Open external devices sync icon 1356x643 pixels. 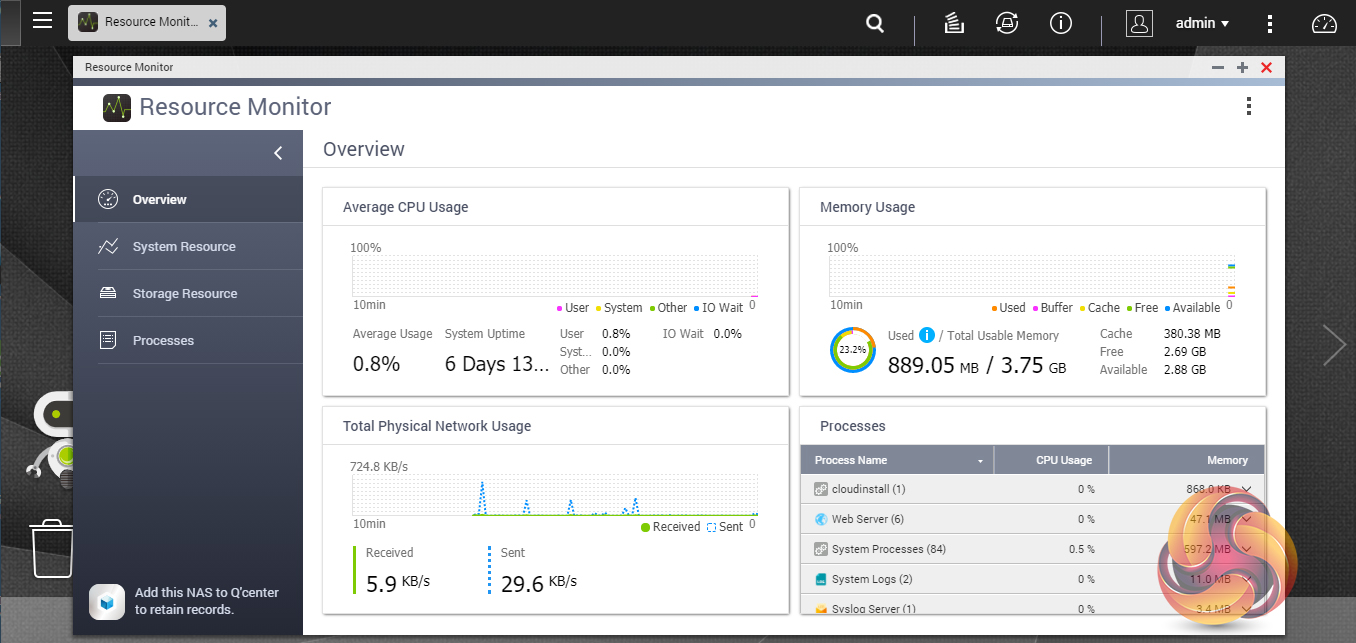1006,23
